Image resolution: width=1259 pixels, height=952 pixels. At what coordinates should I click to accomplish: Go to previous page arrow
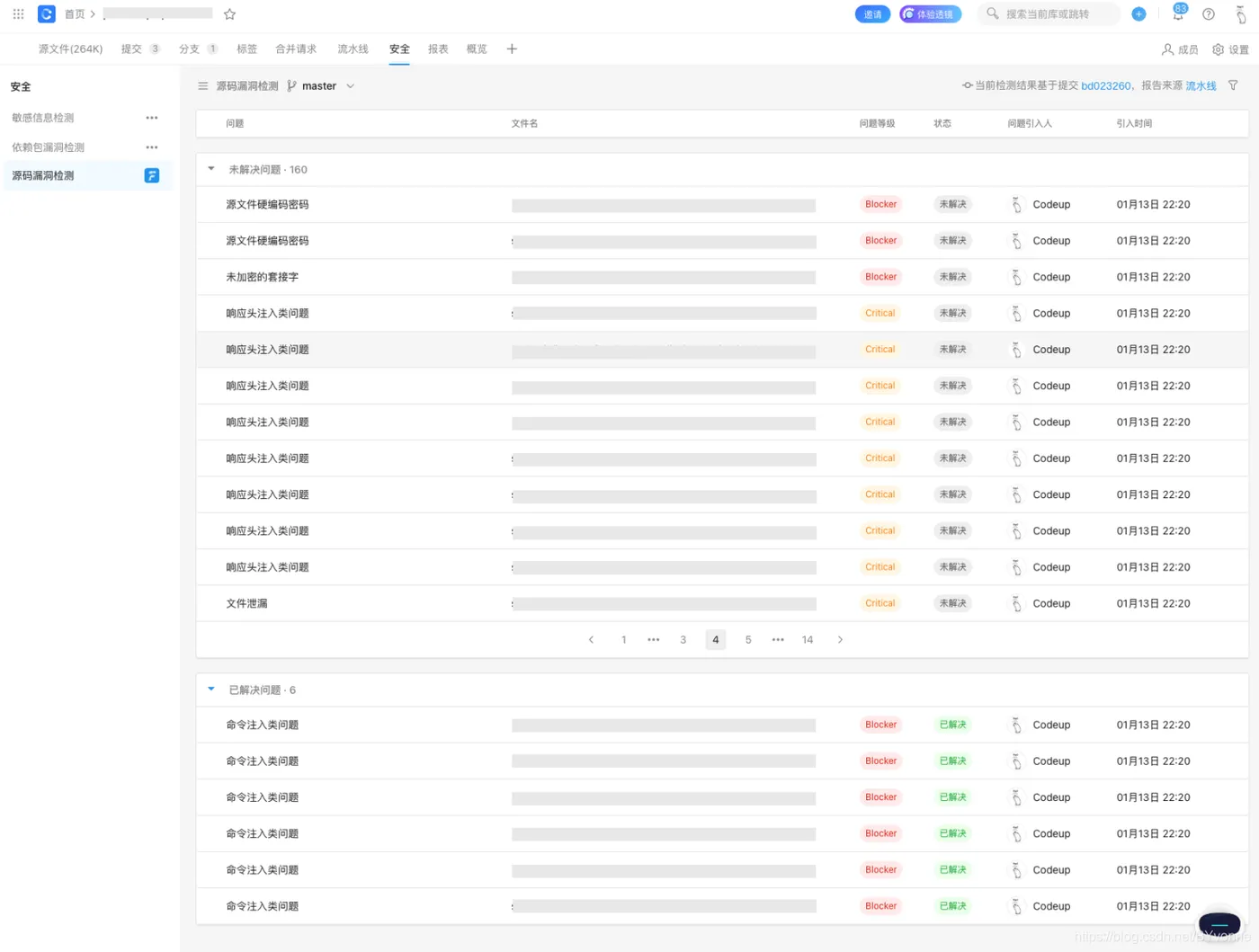[591, 640]
